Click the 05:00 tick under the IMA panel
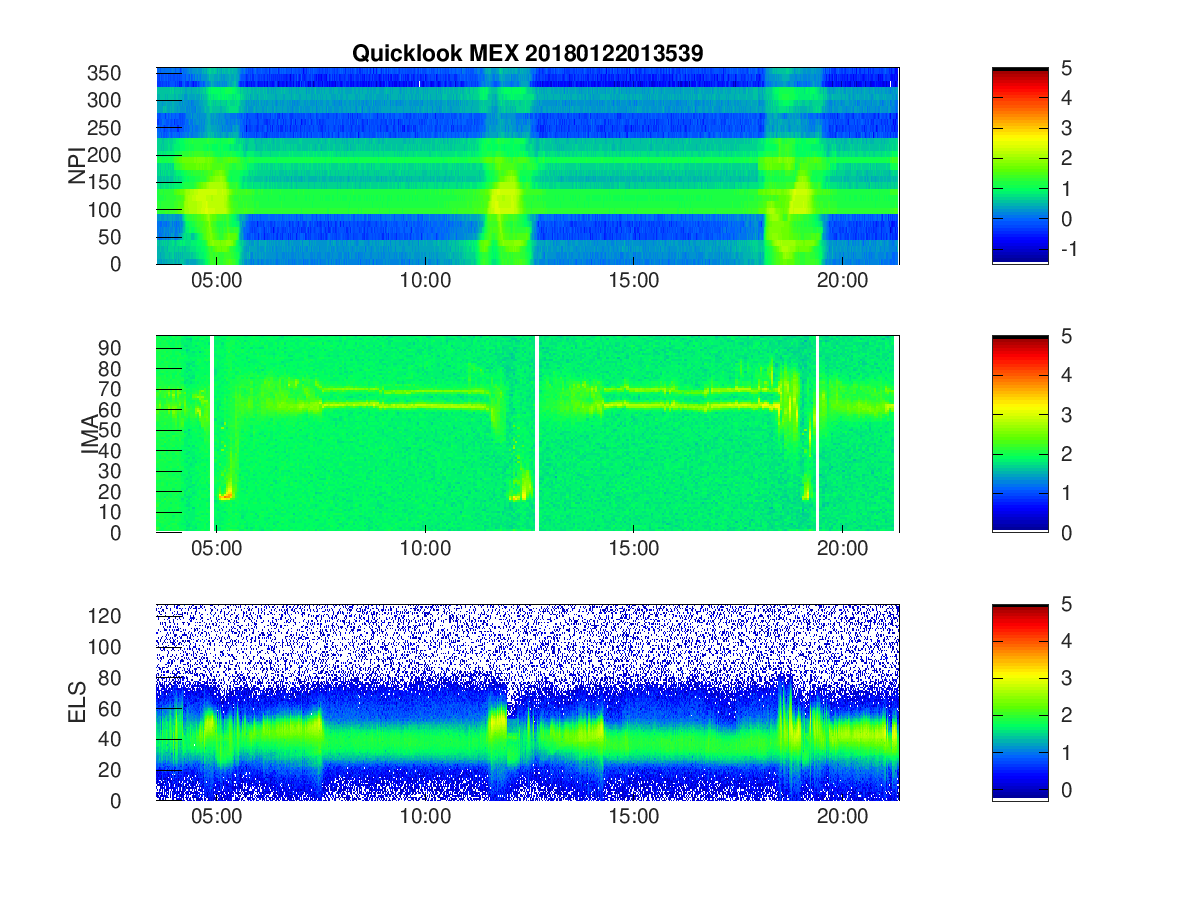This screenshot has width=1200, height=900. click(217, 549)
